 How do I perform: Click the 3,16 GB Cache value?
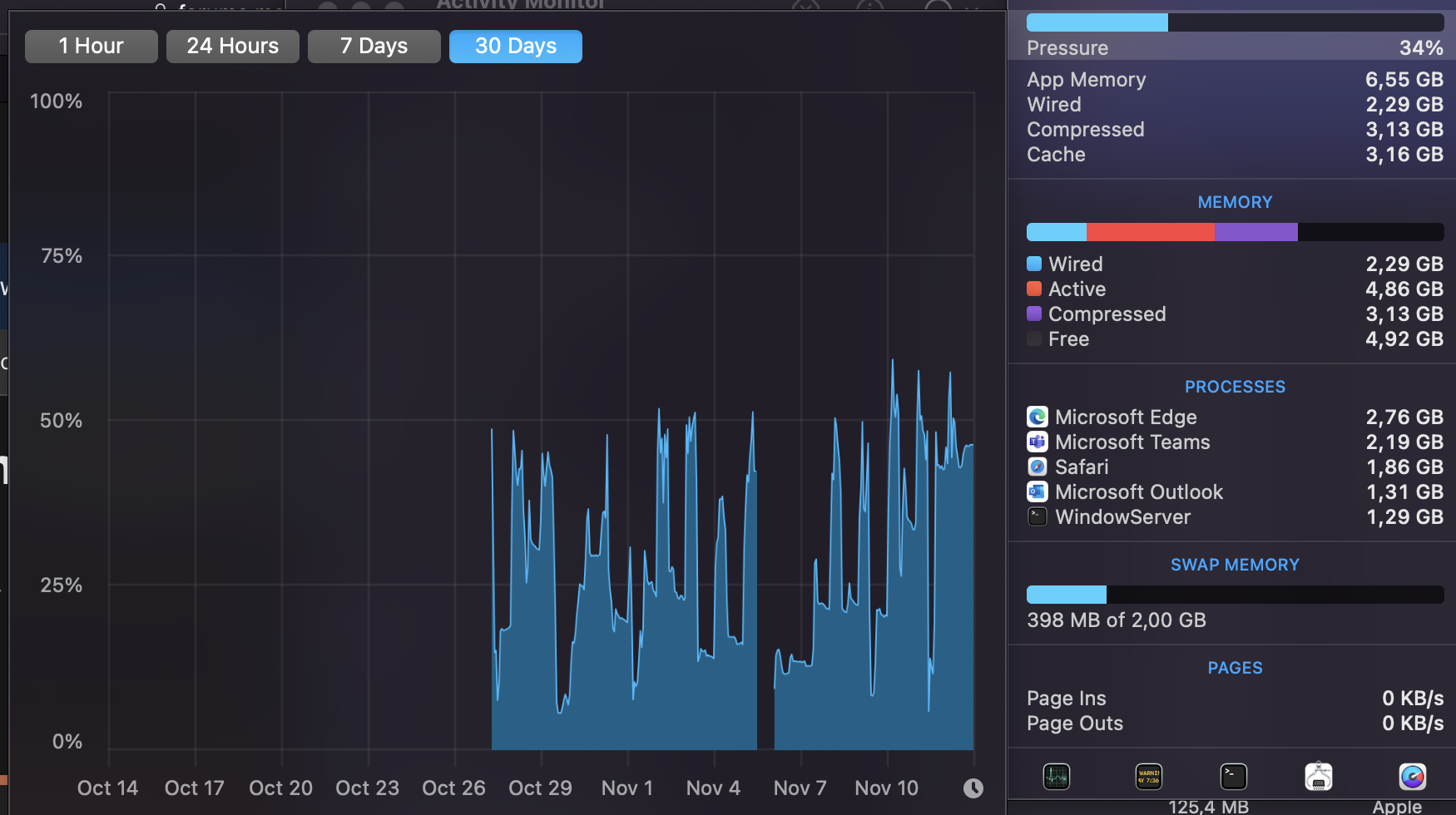(1404, 155)
